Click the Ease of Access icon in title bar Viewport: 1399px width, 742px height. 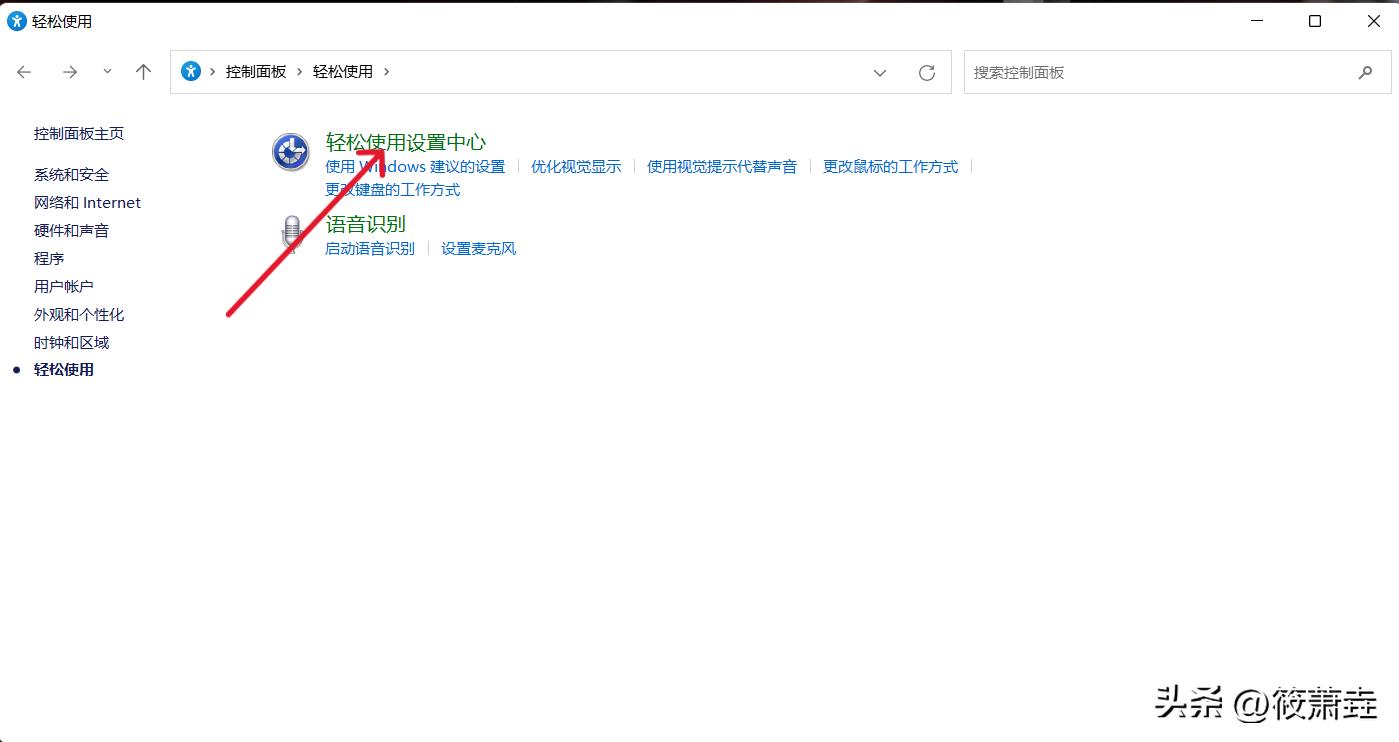[x=15, y=20]
